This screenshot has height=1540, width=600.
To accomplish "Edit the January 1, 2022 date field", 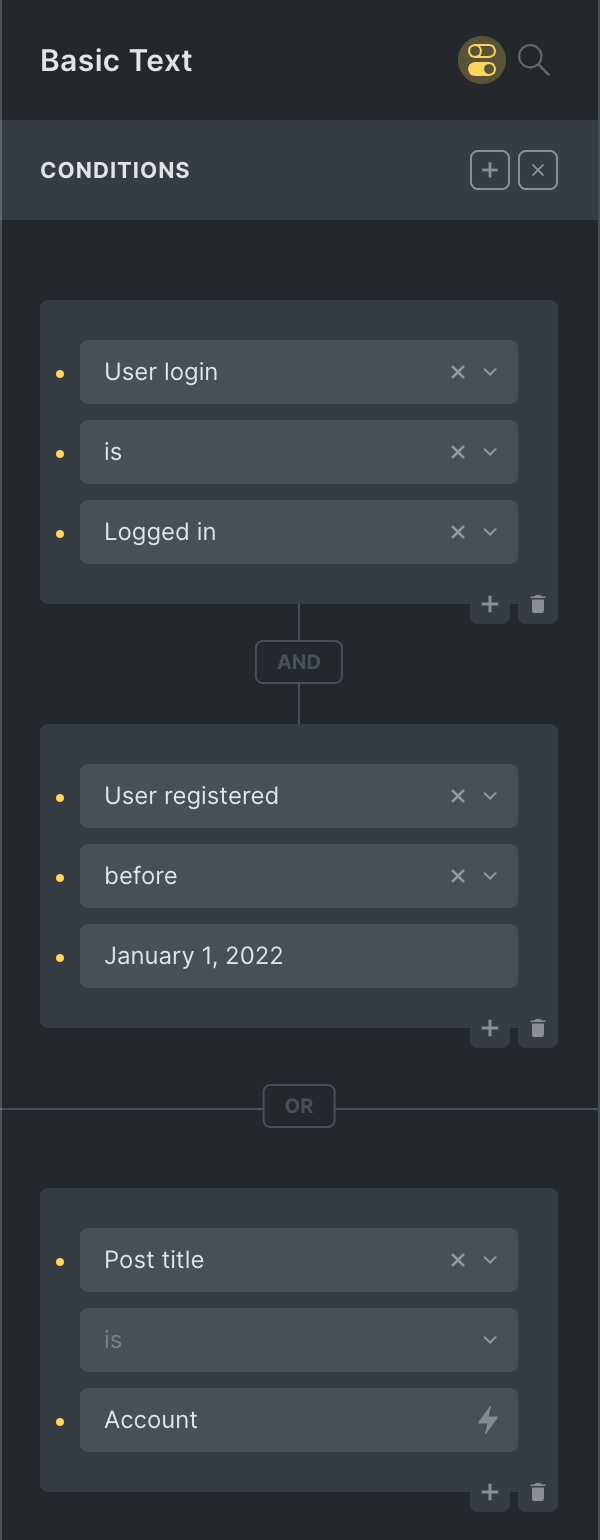I will tap(298, 956).
